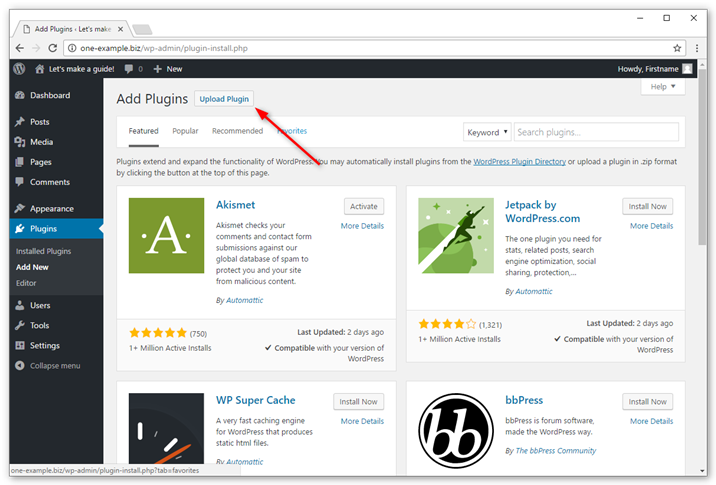716x485 pixels.
Task: Select Add New in Plugins submenu
Action: click(32, 267)
